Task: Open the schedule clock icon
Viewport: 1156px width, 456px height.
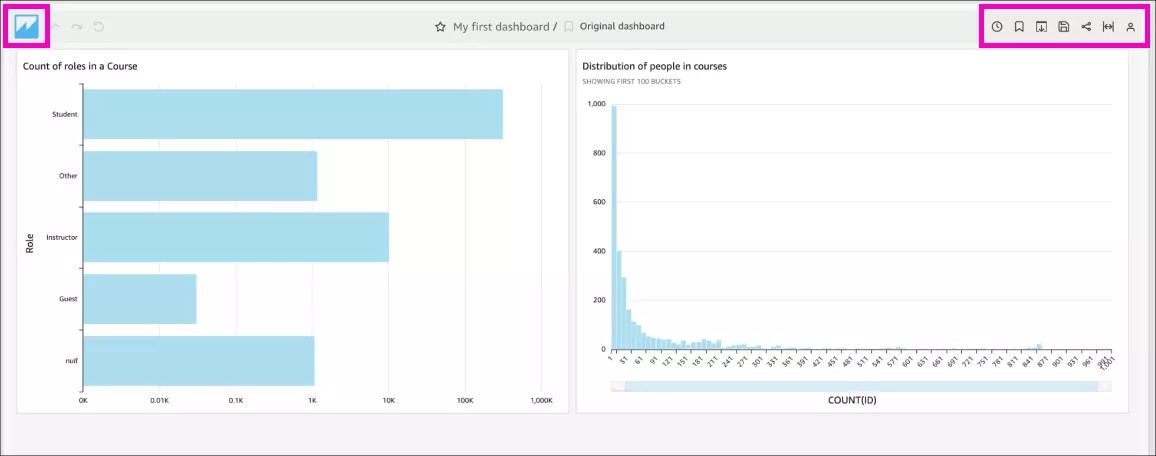Action: point(997,27)
